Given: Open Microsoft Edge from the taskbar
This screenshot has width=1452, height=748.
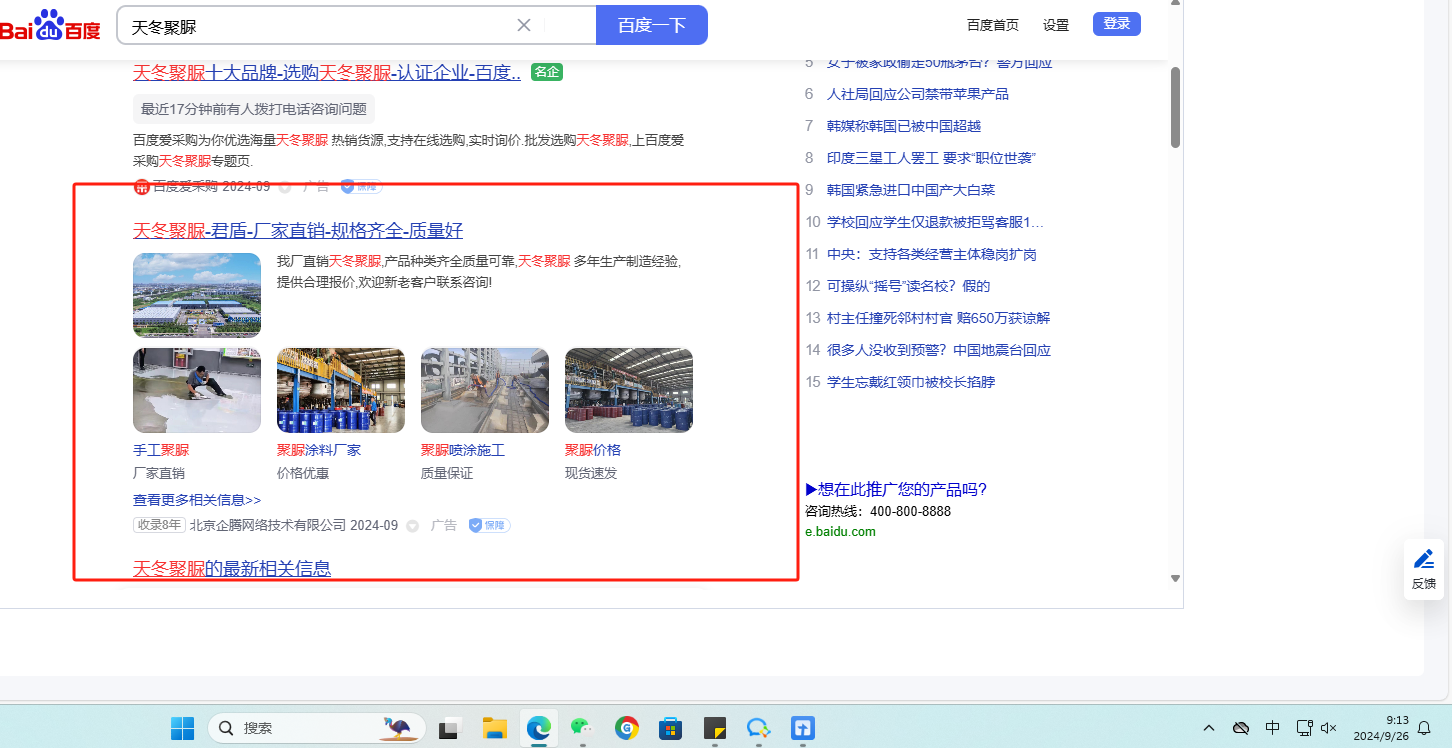Looking at the screenshot, I should [540, 727].
